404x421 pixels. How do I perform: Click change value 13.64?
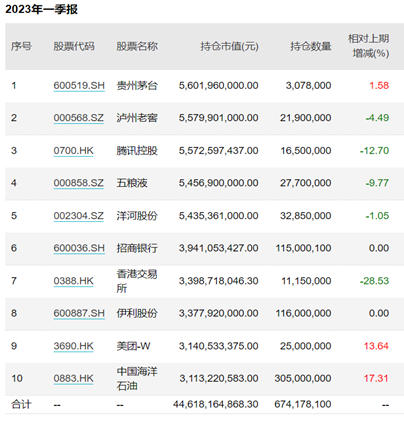click(x=376, y=346)
